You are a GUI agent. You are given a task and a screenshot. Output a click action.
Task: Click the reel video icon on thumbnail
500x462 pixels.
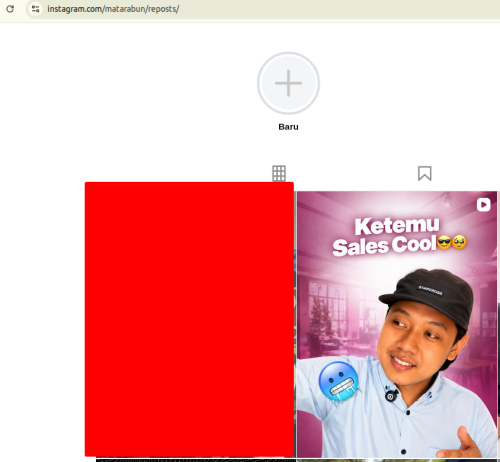pos(483,205)
